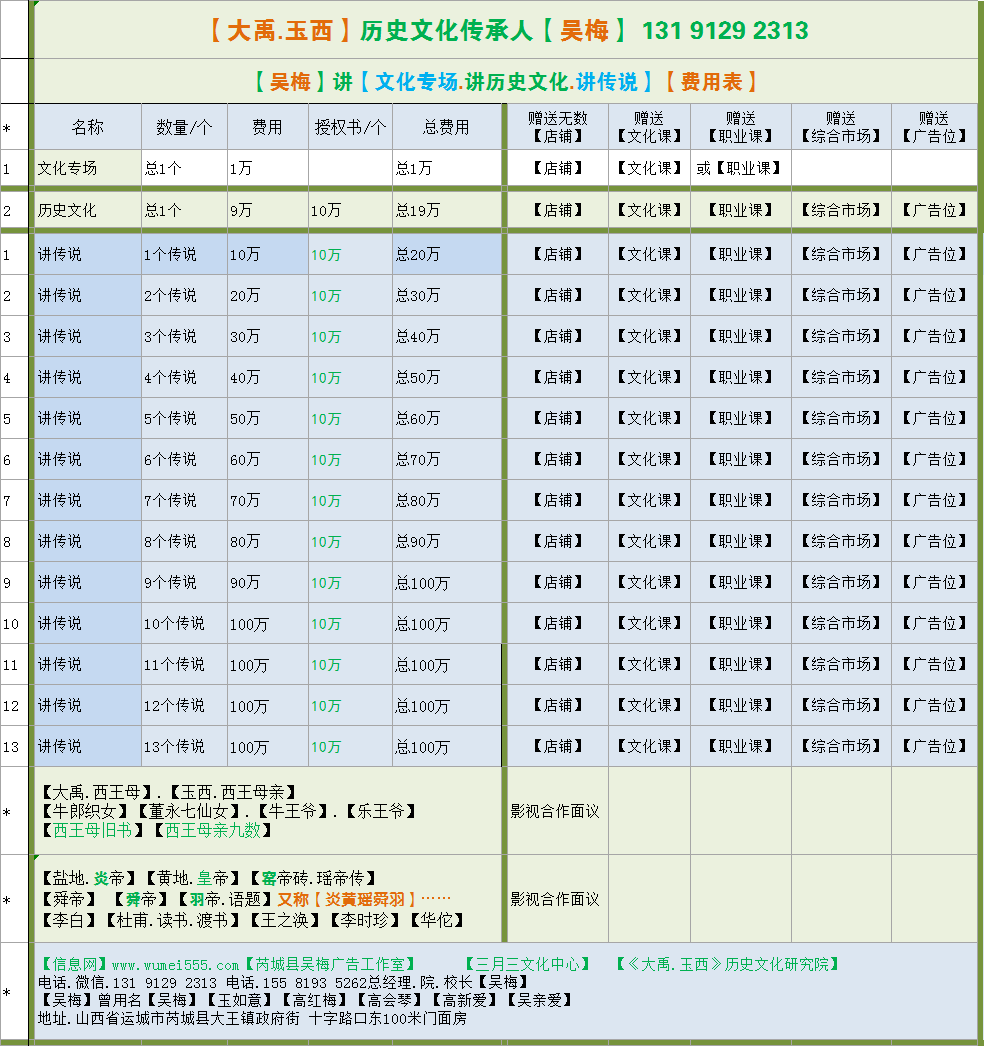Select the address line starting 地址.山西省运城市
This screenshot has width=984, height=1047.
(252, 1019)
